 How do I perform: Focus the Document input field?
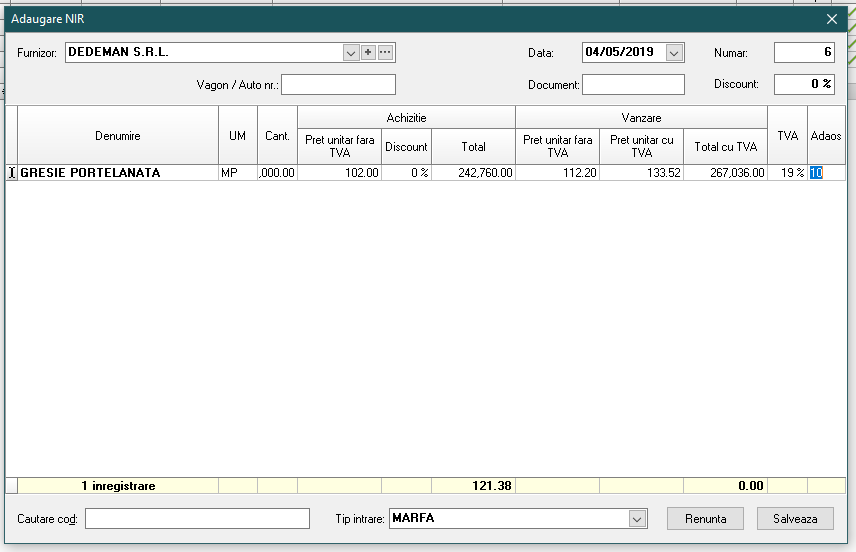(633, 85)
